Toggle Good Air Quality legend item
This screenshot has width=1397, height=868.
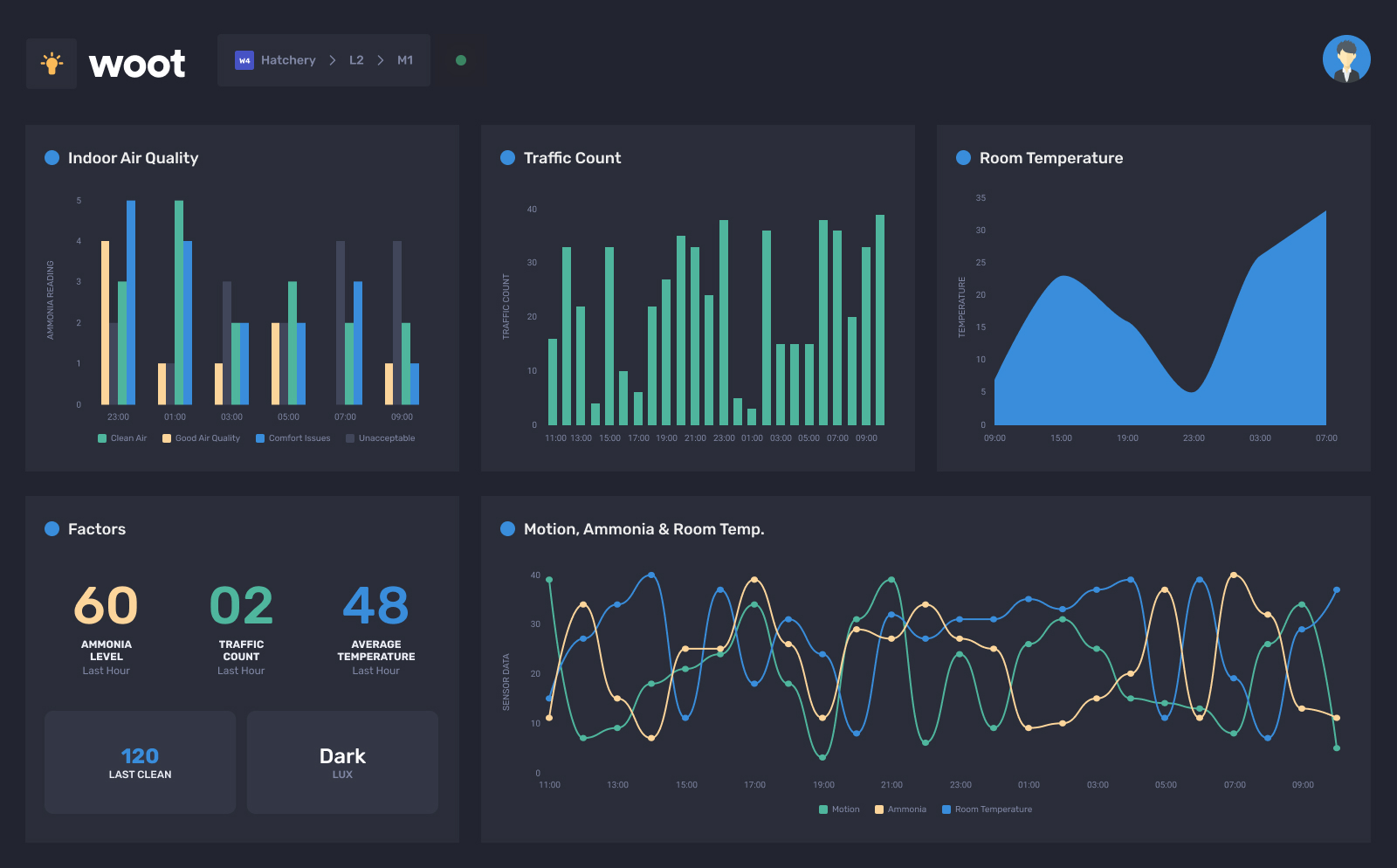click(x=201, y=438)
